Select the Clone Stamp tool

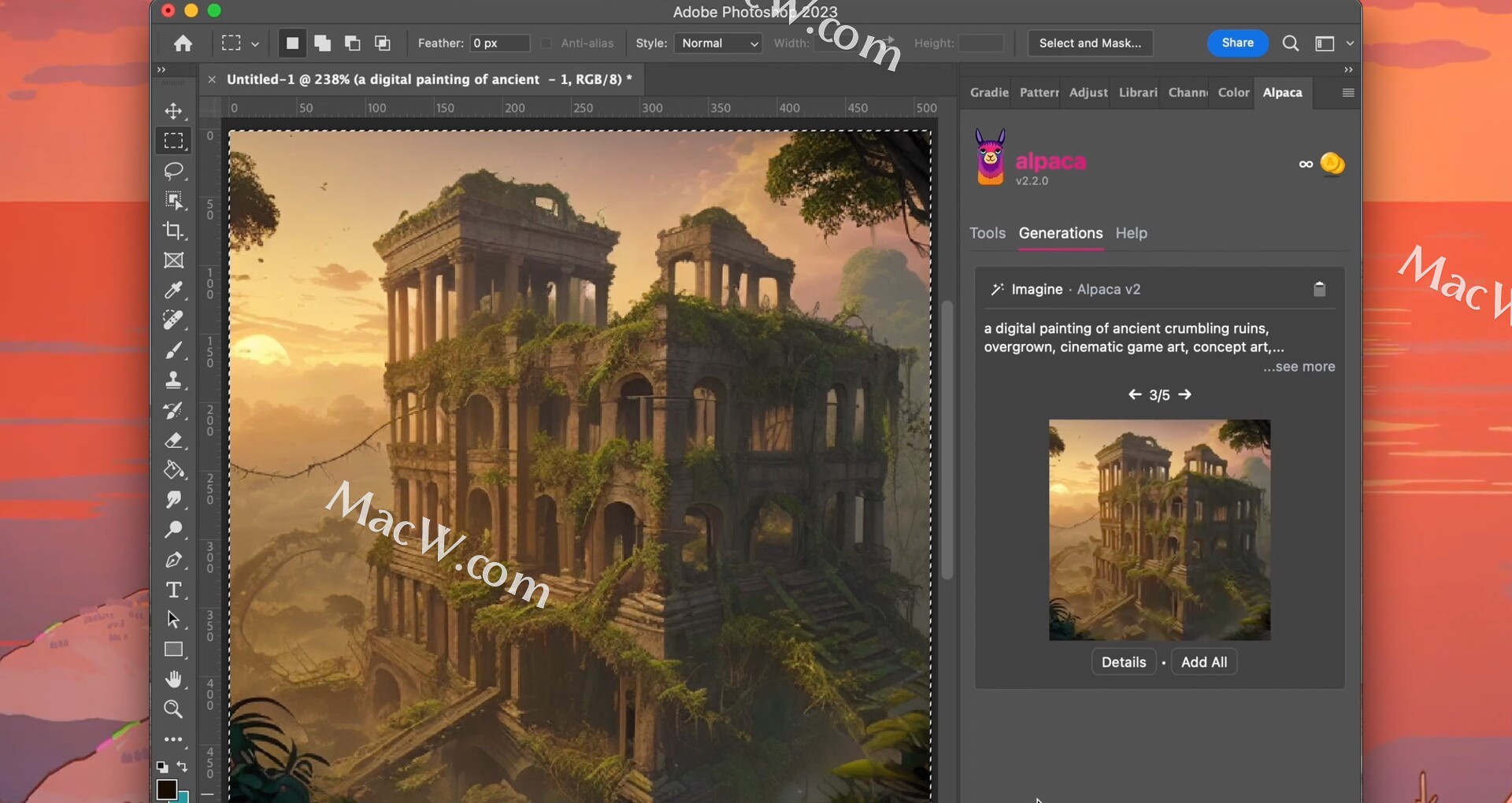(x=173, y=380)
